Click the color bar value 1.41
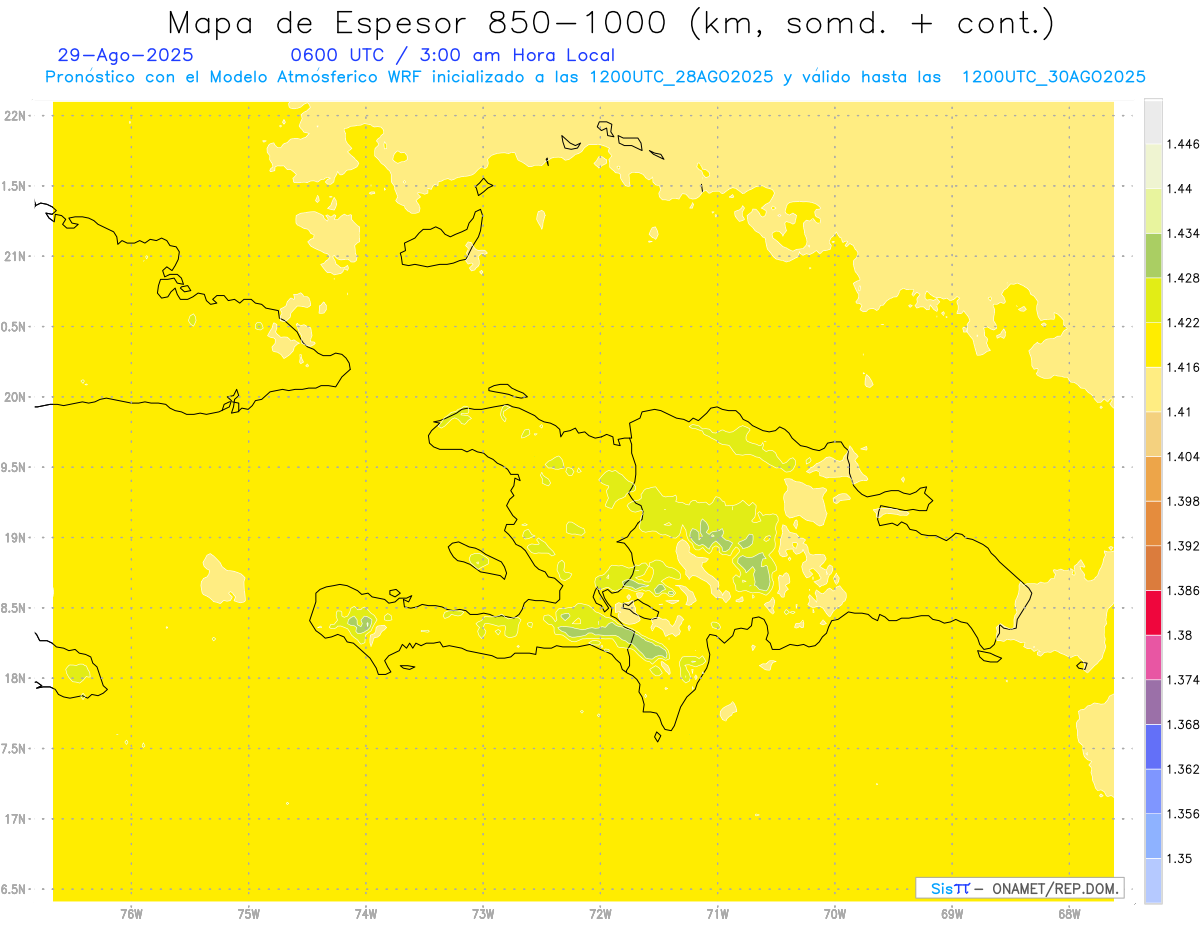The width and height of the screenshot is (1200, 927). (x=1179, y=412)
